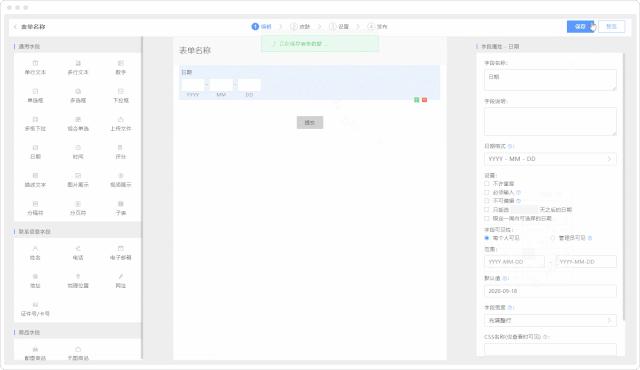Click the YYYY box in date field
640x370 pixels.
(192, 85)
